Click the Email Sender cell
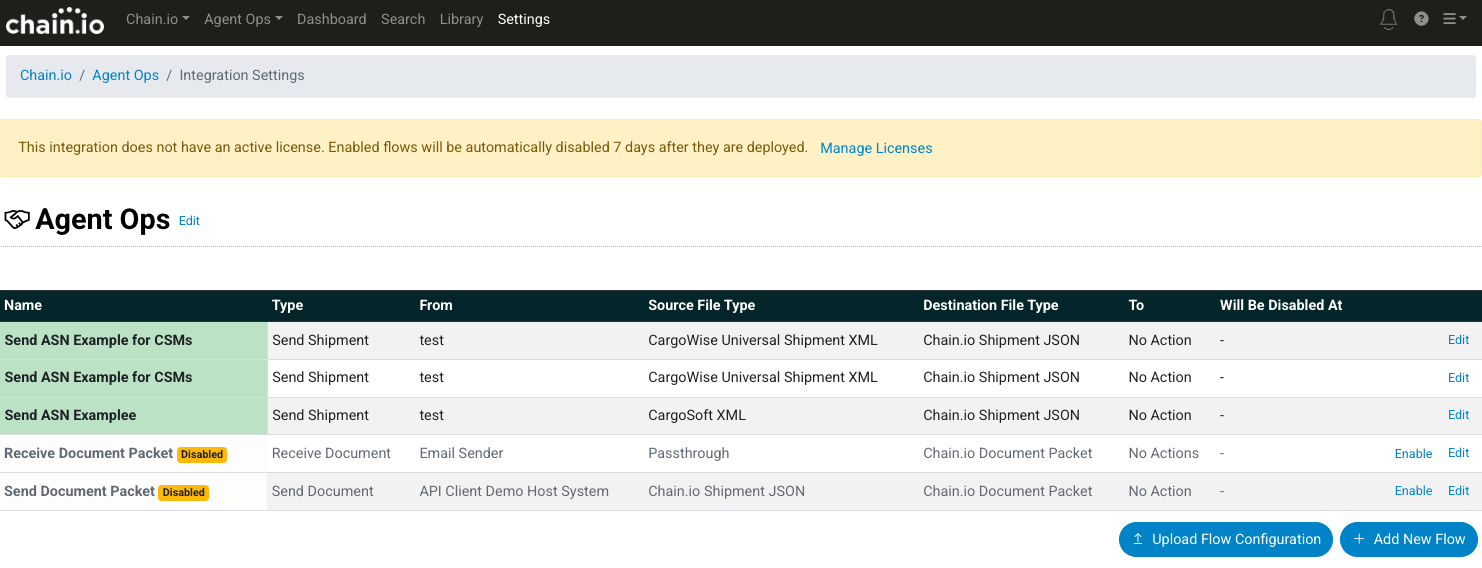Viewport: 1482px width, 568px height. point(461,453)
